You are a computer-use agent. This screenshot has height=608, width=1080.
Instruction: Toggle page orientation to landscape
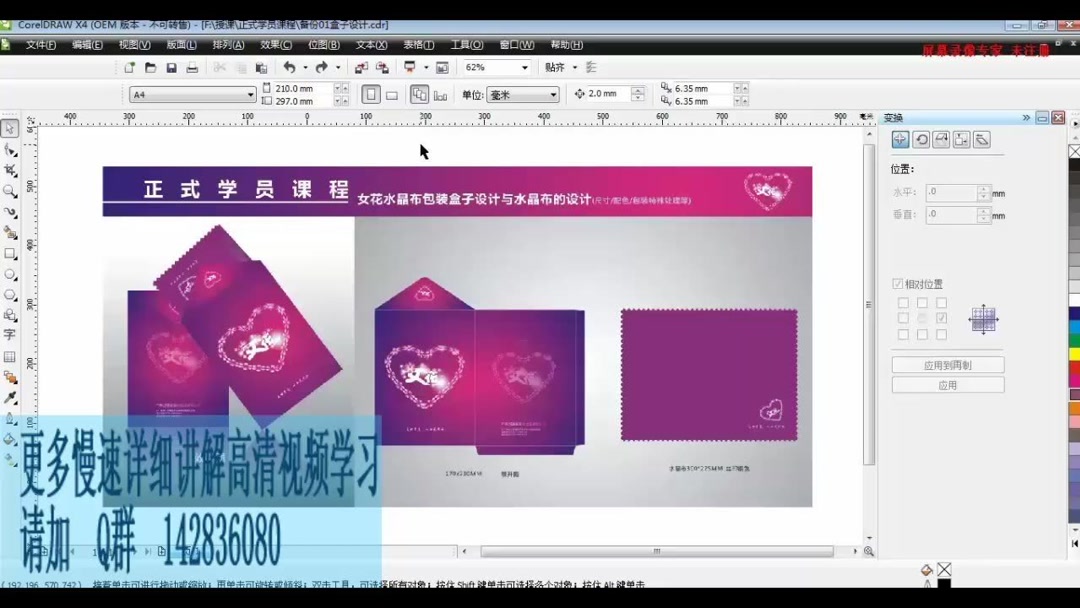[394, 93]
